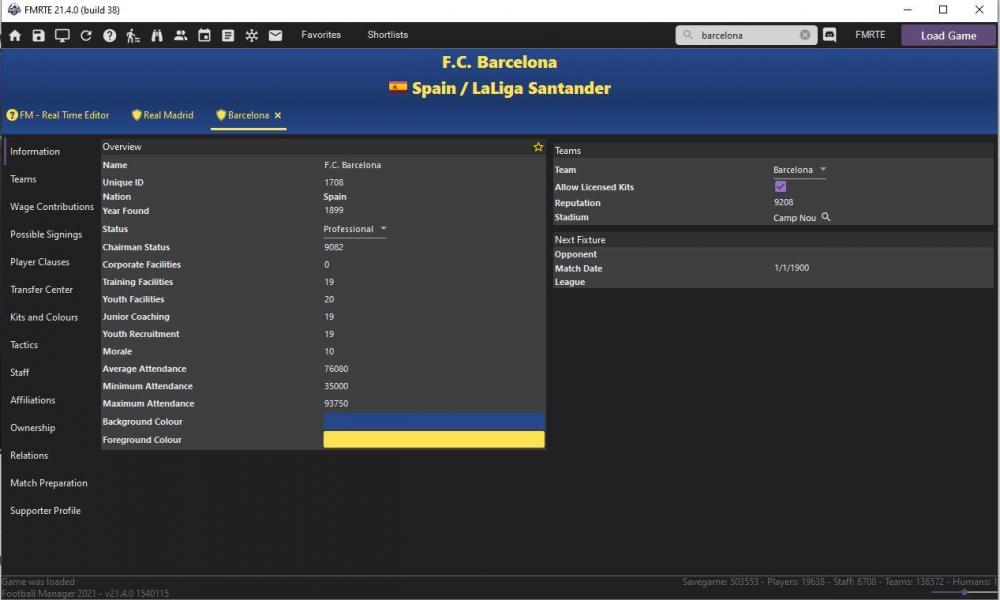Open Possible Signings in sidebar
Image resolution: width=1000 pixels, height=600 pixels.
click(x=46, y=235)
